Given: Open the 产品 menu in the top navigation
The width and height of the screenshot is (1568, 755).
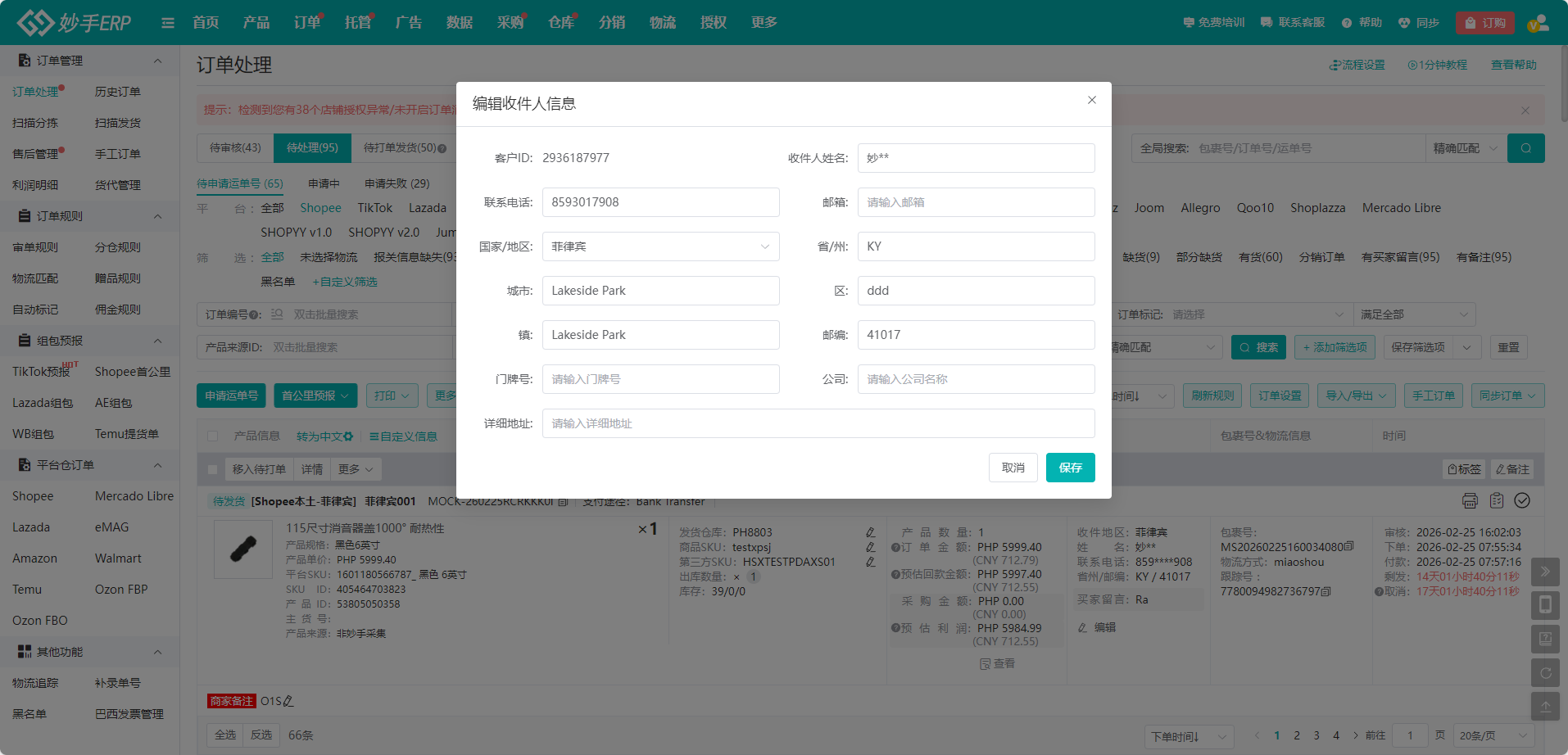Looking at the screenshot, I should (x=256, y=23).
